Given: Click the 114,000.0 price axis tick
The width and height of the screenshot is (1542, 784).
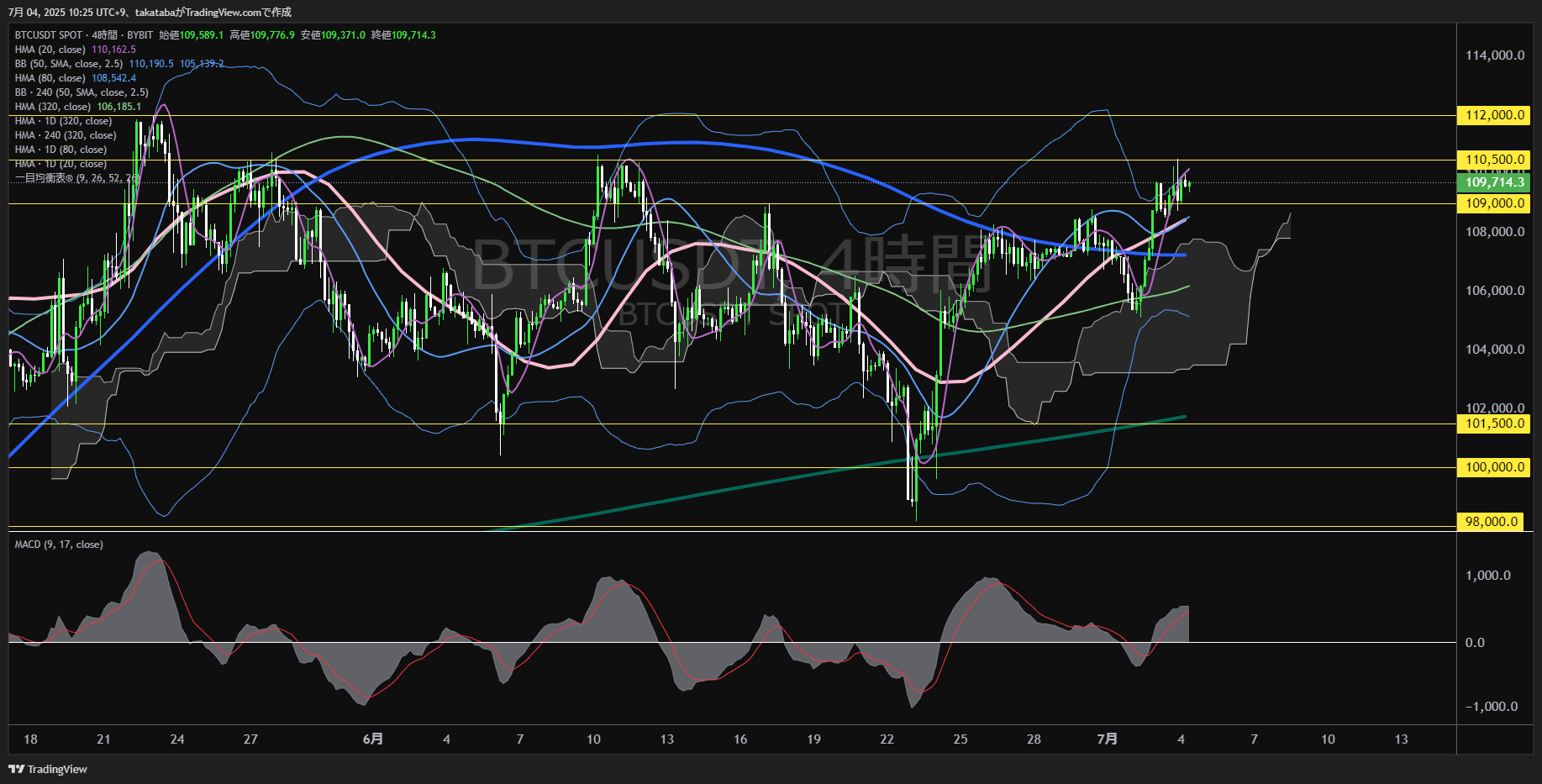Looking at the screenshot, I should 1495,55.
